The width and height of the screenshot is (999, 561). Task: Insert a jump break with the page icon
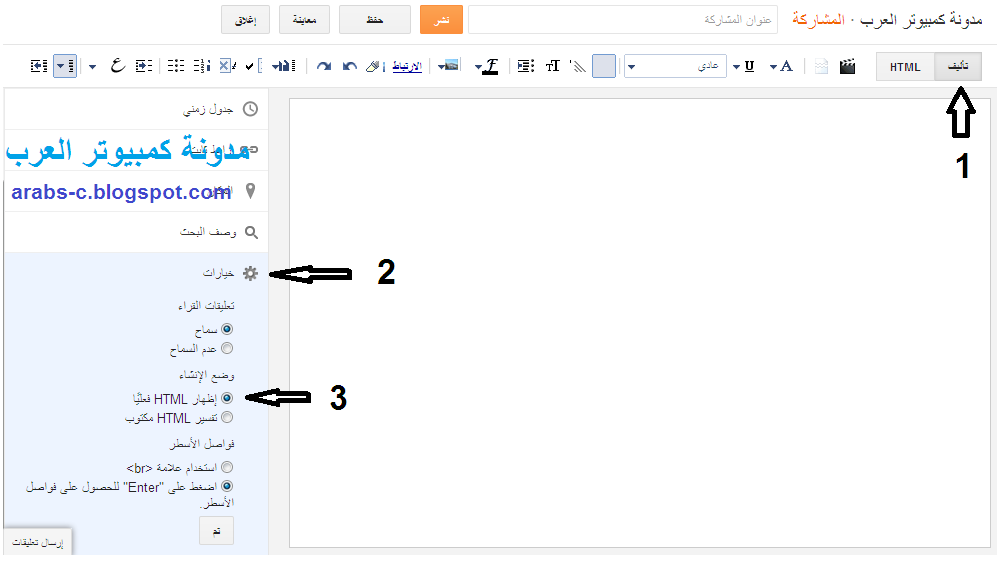[821, 66]
